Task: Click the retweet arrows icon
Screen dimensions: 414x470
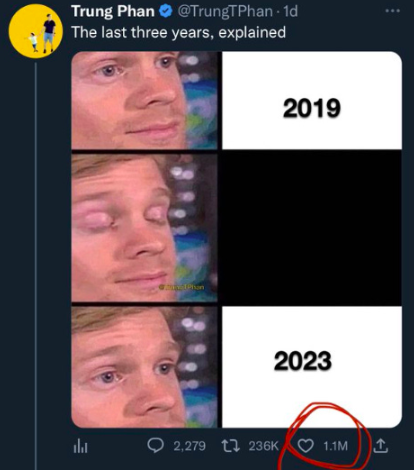Action: pos(231,446)
